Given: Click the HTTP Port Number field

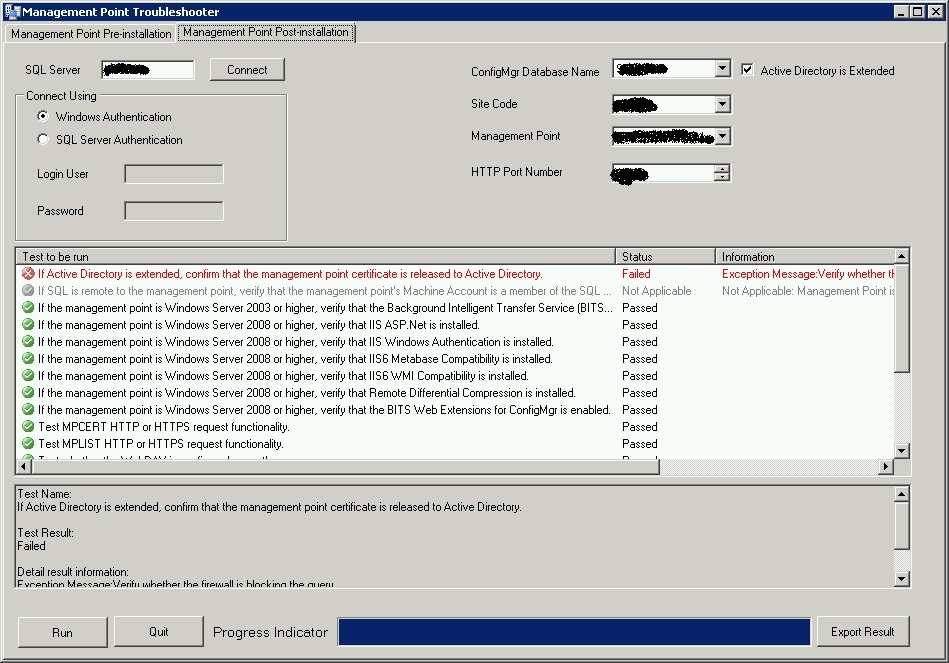Looking at the screenshot, I should 663,173.
